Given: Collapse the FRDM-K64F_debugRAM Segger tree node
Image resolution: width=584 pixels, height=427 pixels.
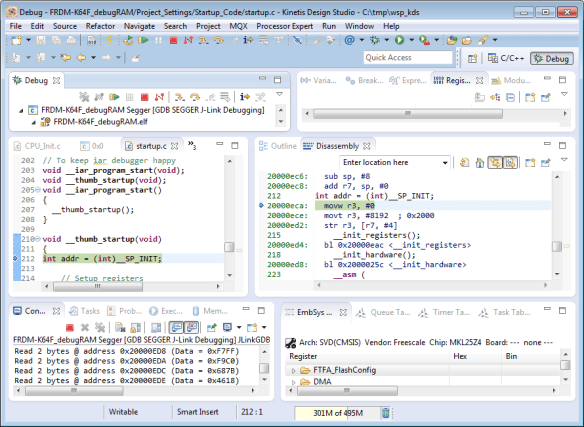Looking at the screenshot, I should tap(21, 110).
